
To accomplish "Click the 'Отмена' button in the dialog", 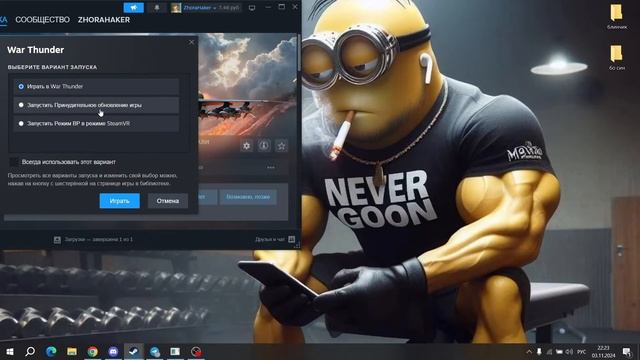I will [x=168, y=201].
